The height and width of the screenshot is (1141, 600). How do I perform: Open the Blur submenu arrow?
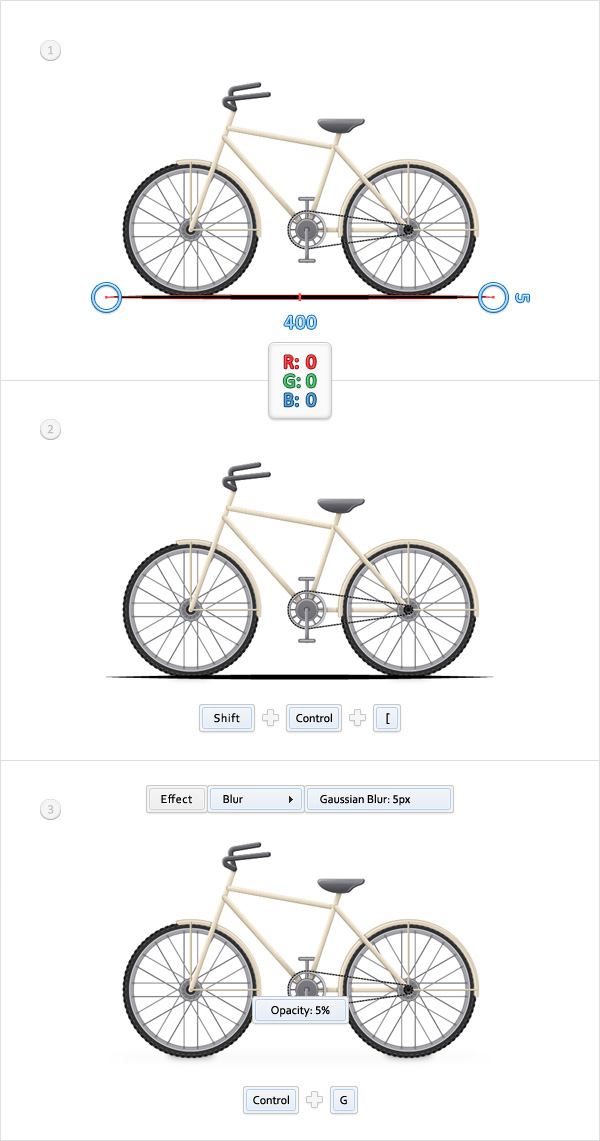(x=291, y=799)
